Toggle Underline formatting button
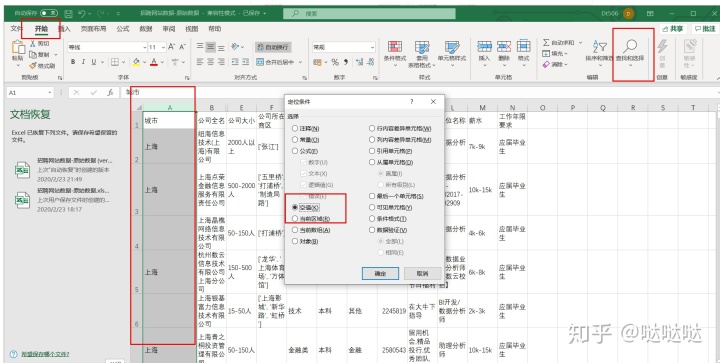The height and width of the screenshot is (363, 720). pyautogui.click(x=94, y=62)
